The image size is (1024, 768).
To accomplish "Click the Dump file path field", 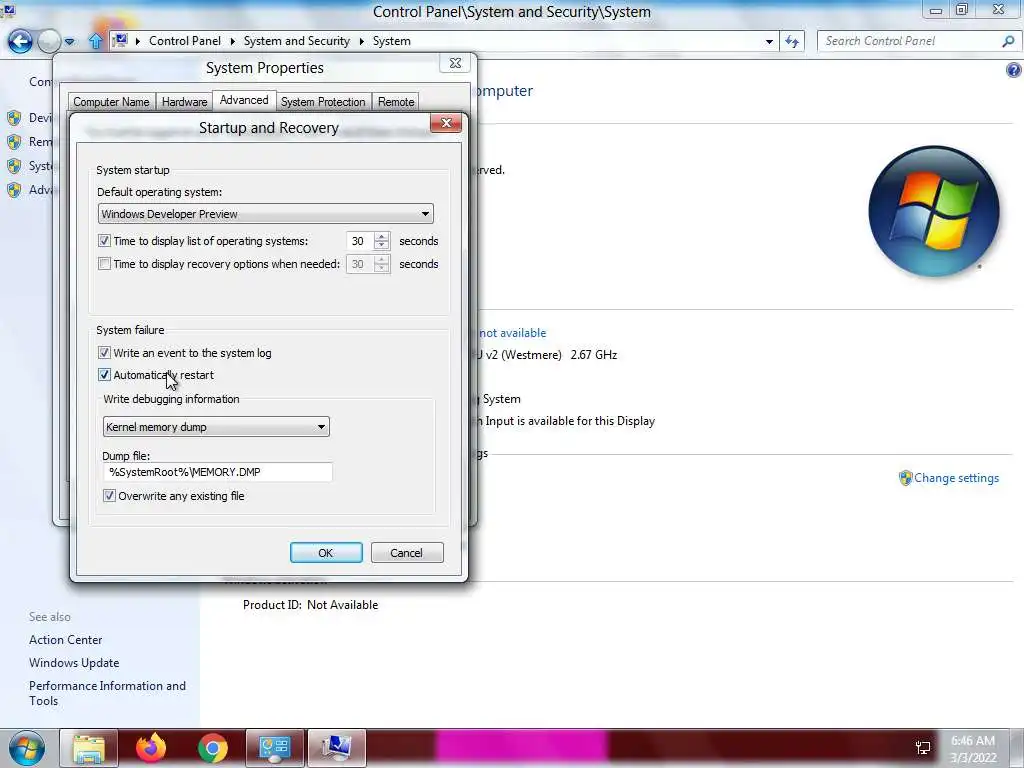I will coord(217,472).
